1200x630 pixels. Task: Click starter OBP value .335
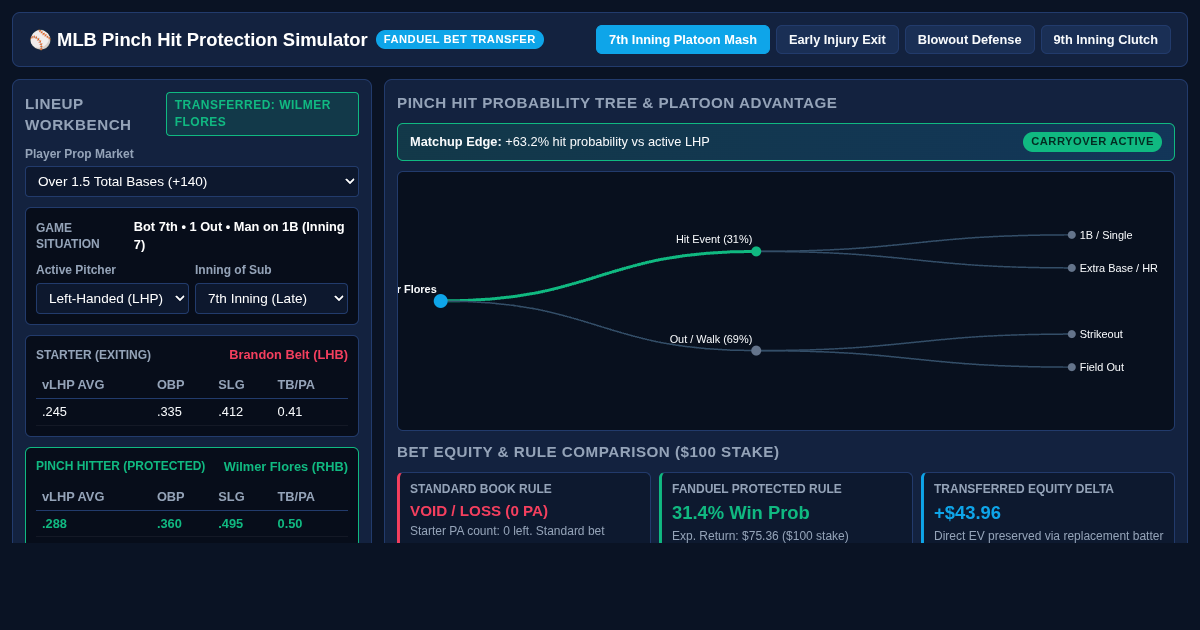coord(170,412)
